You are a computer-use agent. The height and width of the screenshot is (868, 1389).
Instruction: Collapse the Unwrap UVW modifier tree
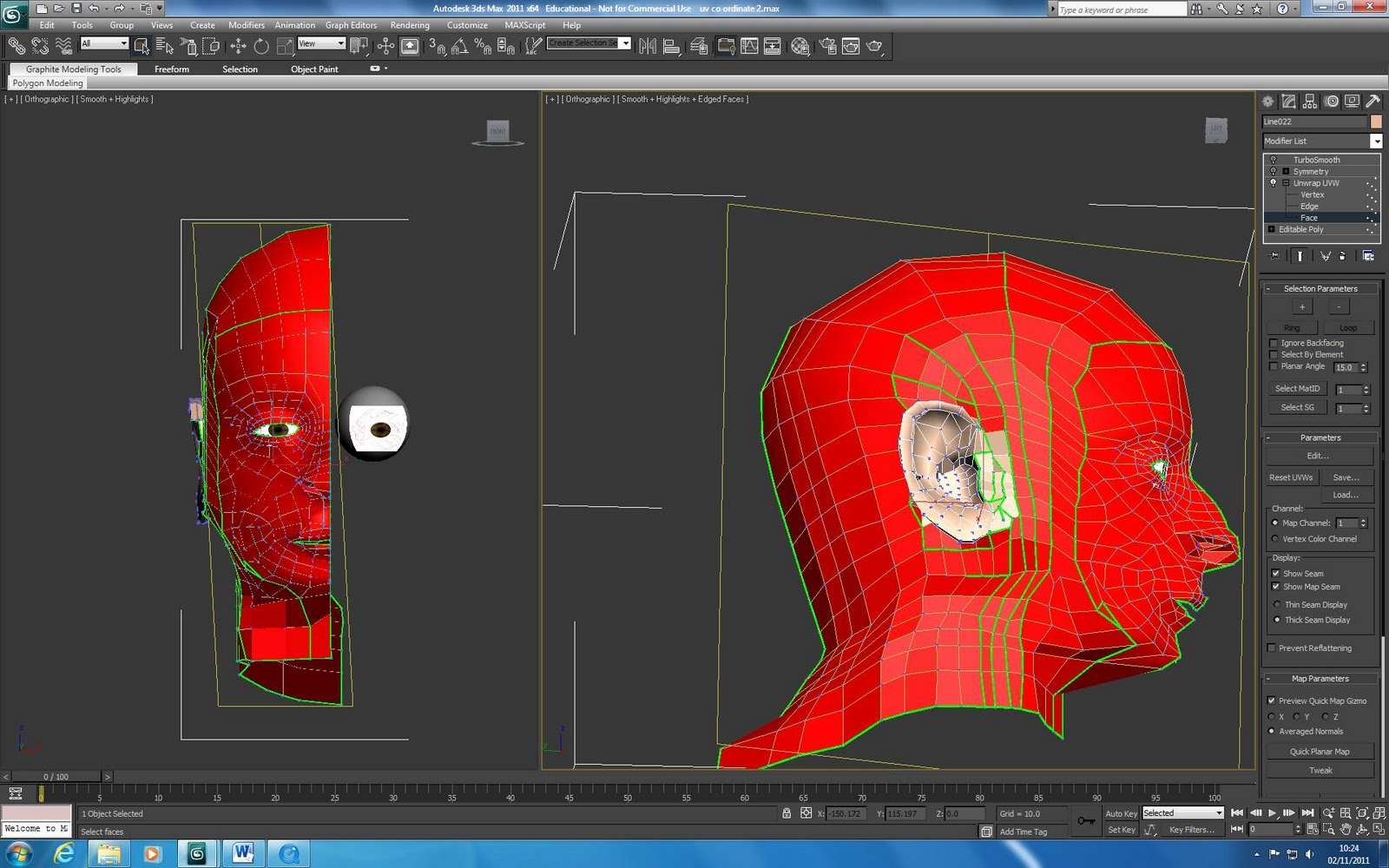point(1286,183)
